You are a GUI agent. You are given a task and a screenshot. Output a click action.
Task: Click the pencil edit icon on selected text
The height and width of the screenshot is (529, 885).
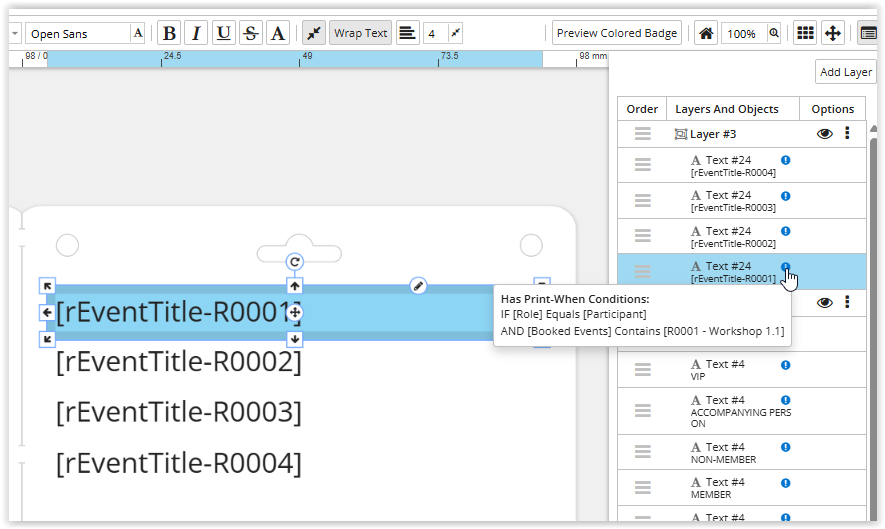point(419,286)
